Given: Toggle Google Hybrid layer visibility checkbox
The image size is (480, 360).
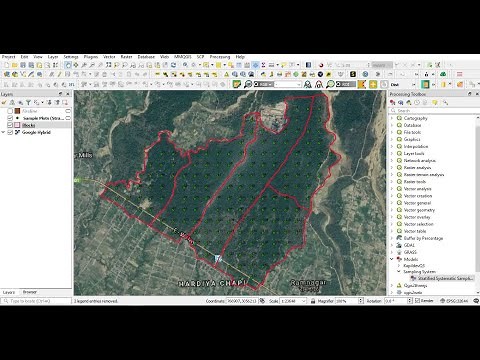Looking at the screenshot, I should tap(10, 132).
